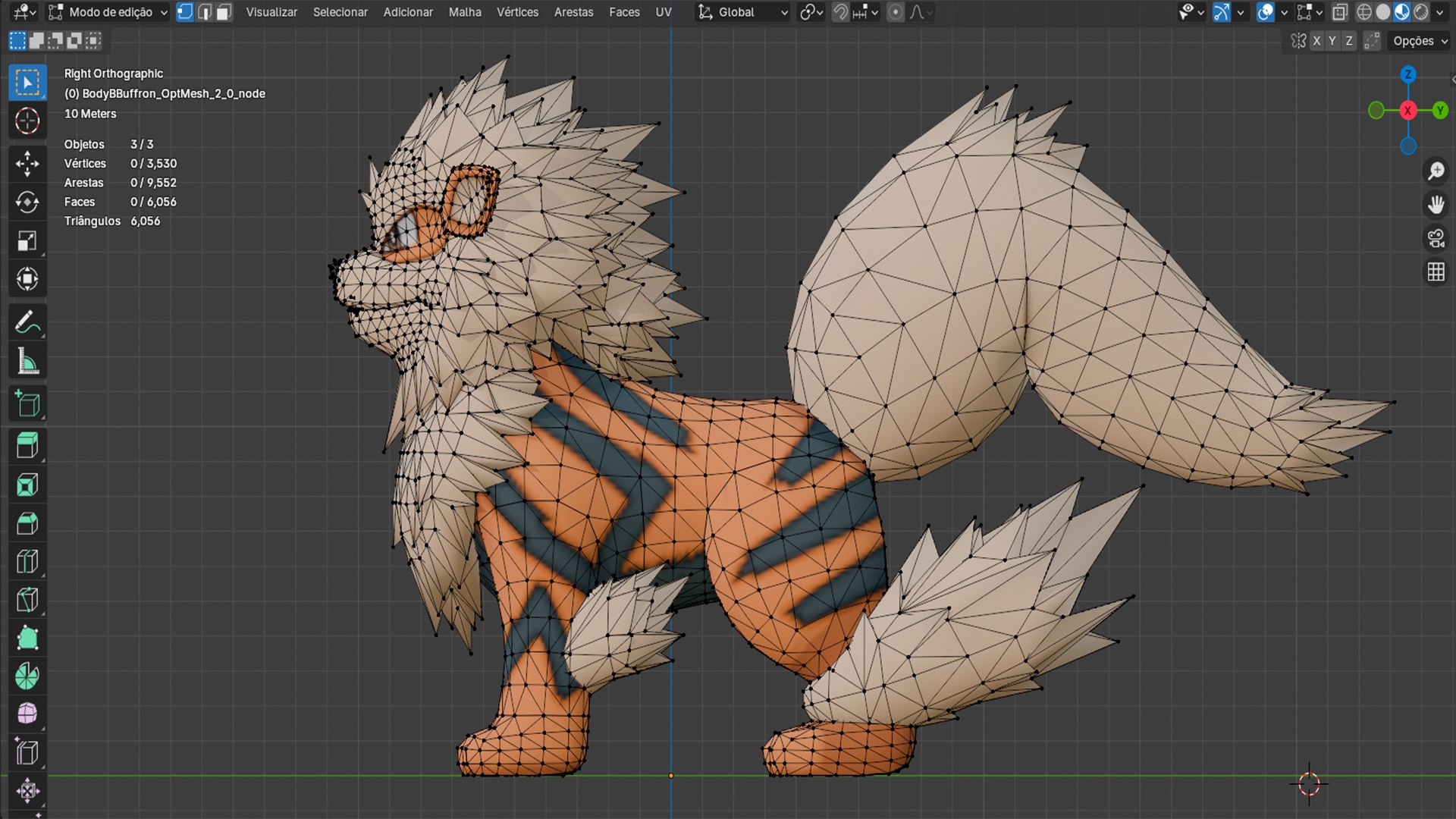This screenshot has height=819, width=1456.
Task: Toggle gizmo display
Action: click(x=1221, y=12)
